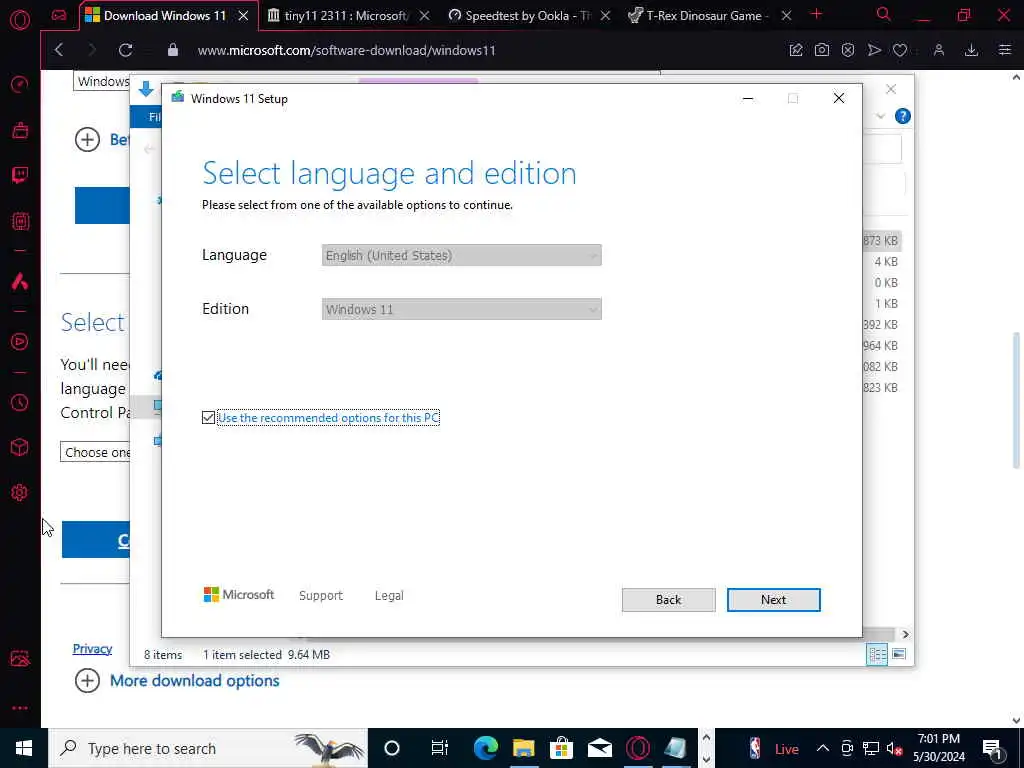
Task: Click the padlock site-security icon
Action: point(172,50)
